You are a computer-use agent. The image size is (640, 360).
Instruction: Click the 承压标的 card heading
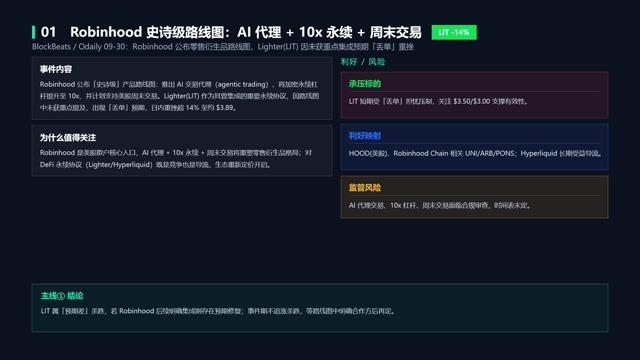(365, 84)
